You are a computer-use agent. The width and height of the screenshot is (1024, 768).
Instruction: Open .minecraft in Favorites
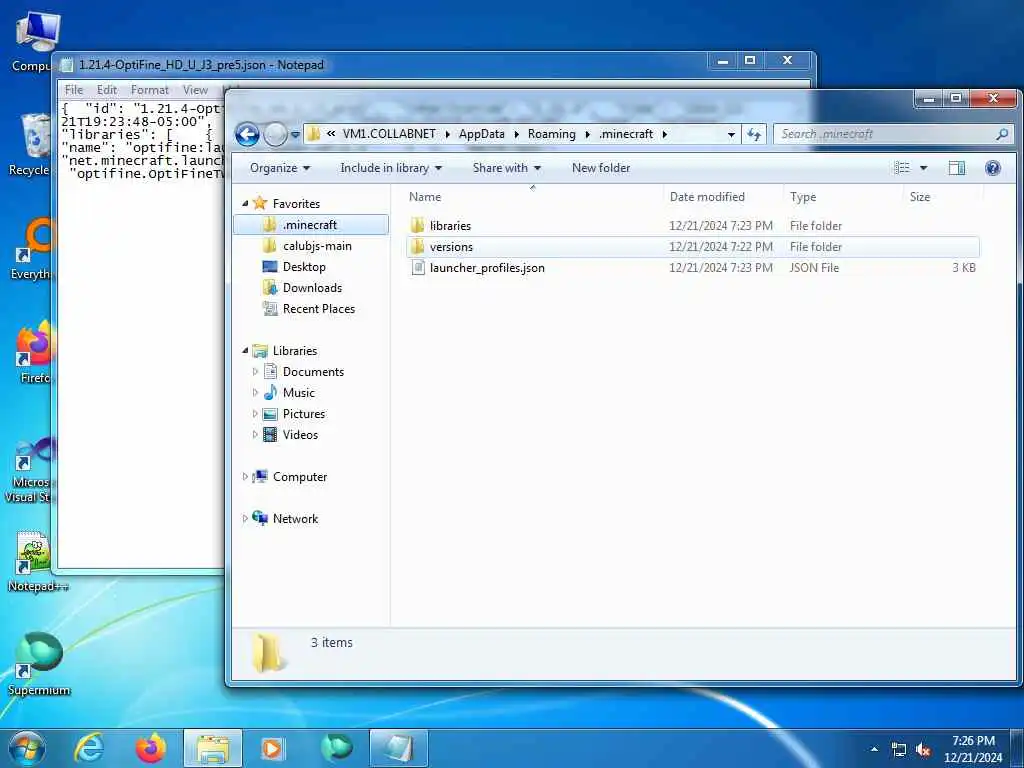pyautogui.click(x=310, y=225)
